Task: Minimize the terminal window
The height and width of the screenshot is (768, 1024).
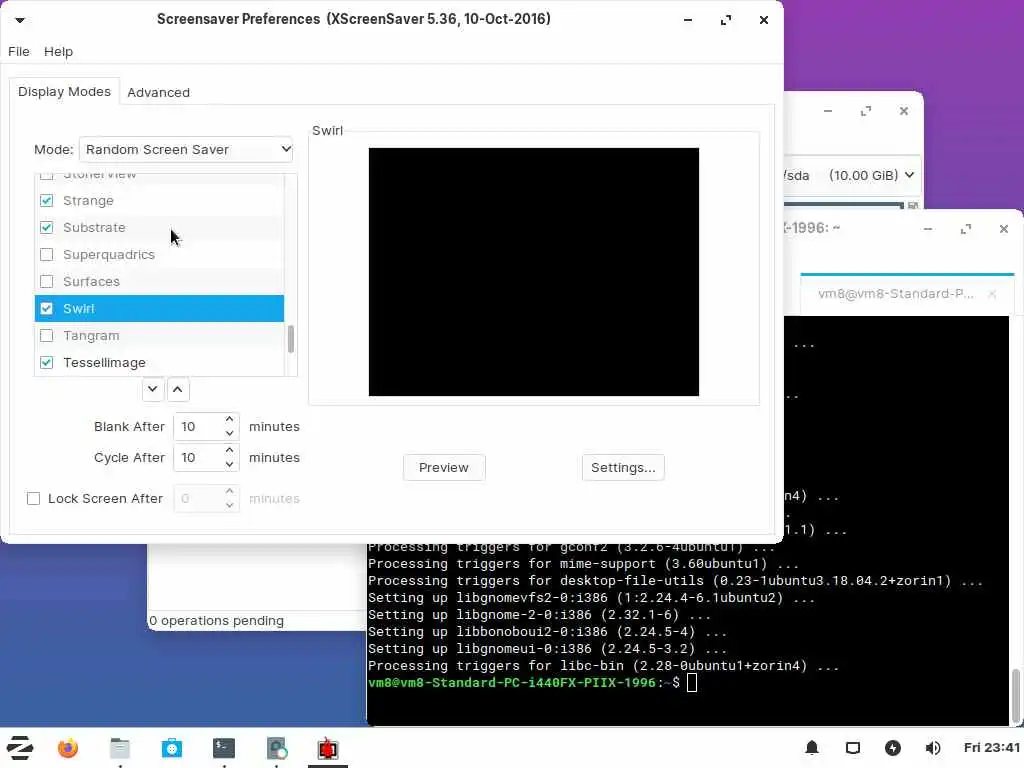Action: [x=928, y=229]
